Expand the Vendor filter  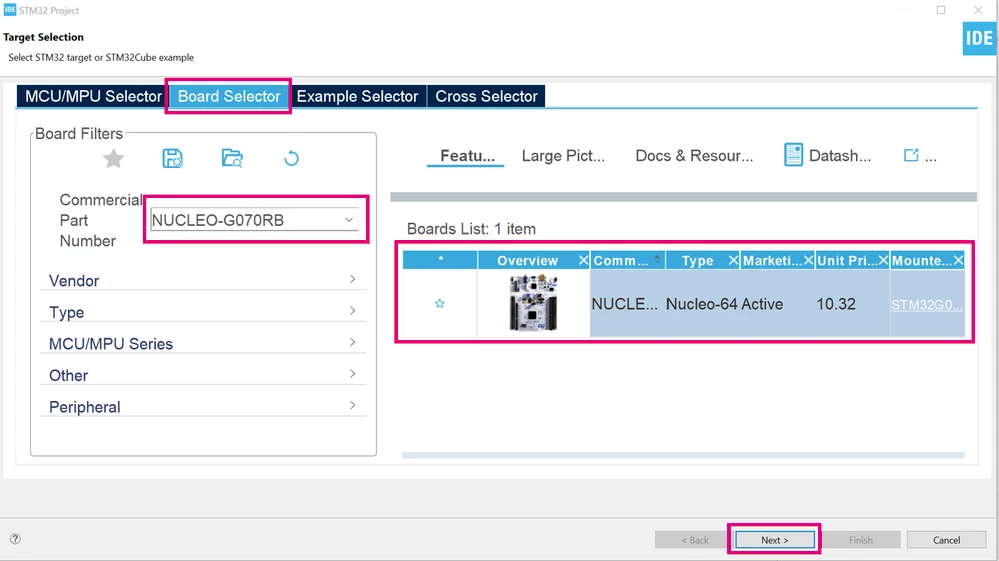click(x=203, y=280)
